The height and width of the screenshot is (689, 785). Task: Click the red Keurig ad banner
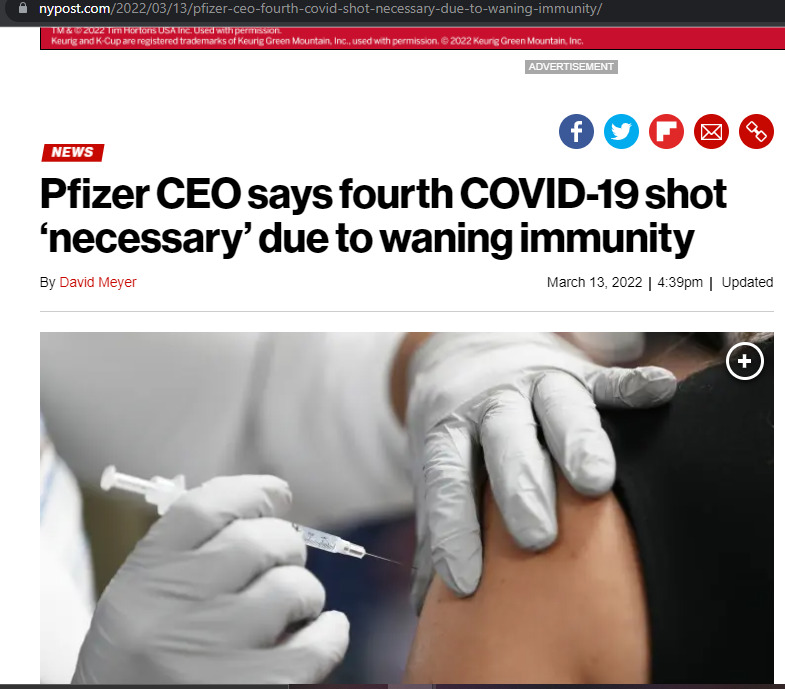[x=412, y=38]
